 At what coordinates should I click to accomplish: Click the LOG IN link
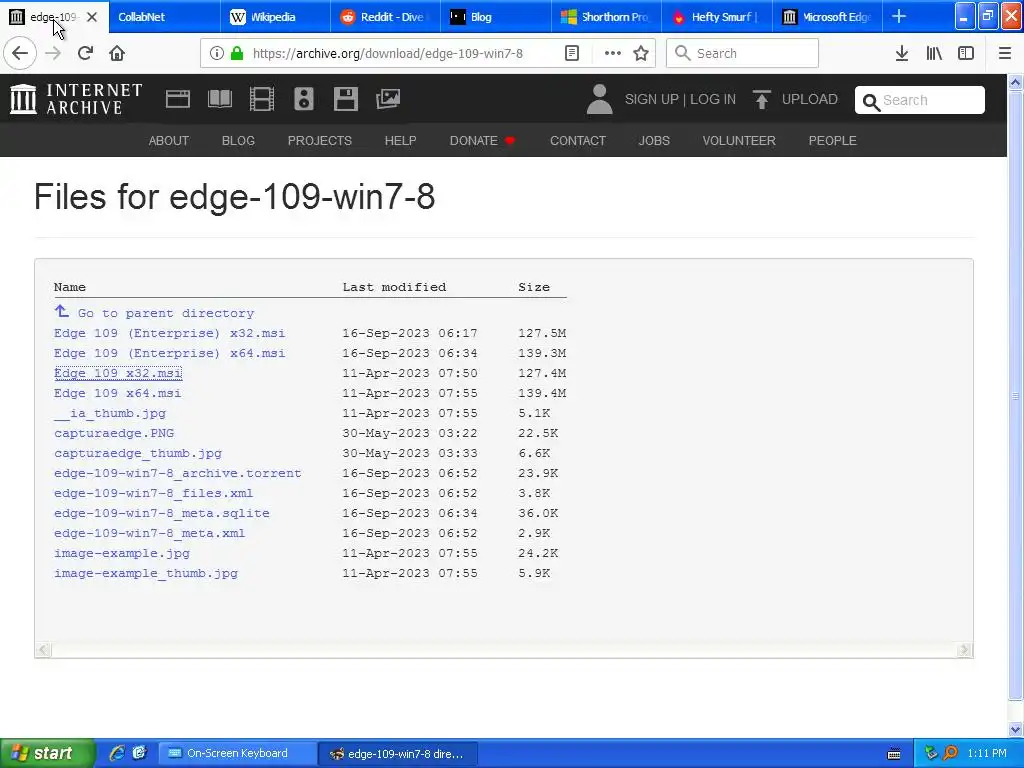pos(713,99)
